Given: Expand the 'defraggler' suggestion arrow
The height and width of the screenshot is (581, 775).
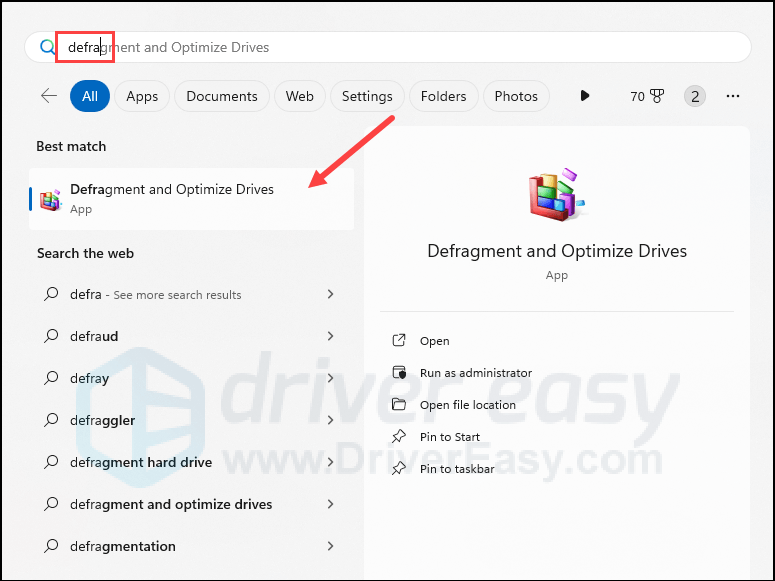Looking at the screenshot, I should click(x=330, y=420).
